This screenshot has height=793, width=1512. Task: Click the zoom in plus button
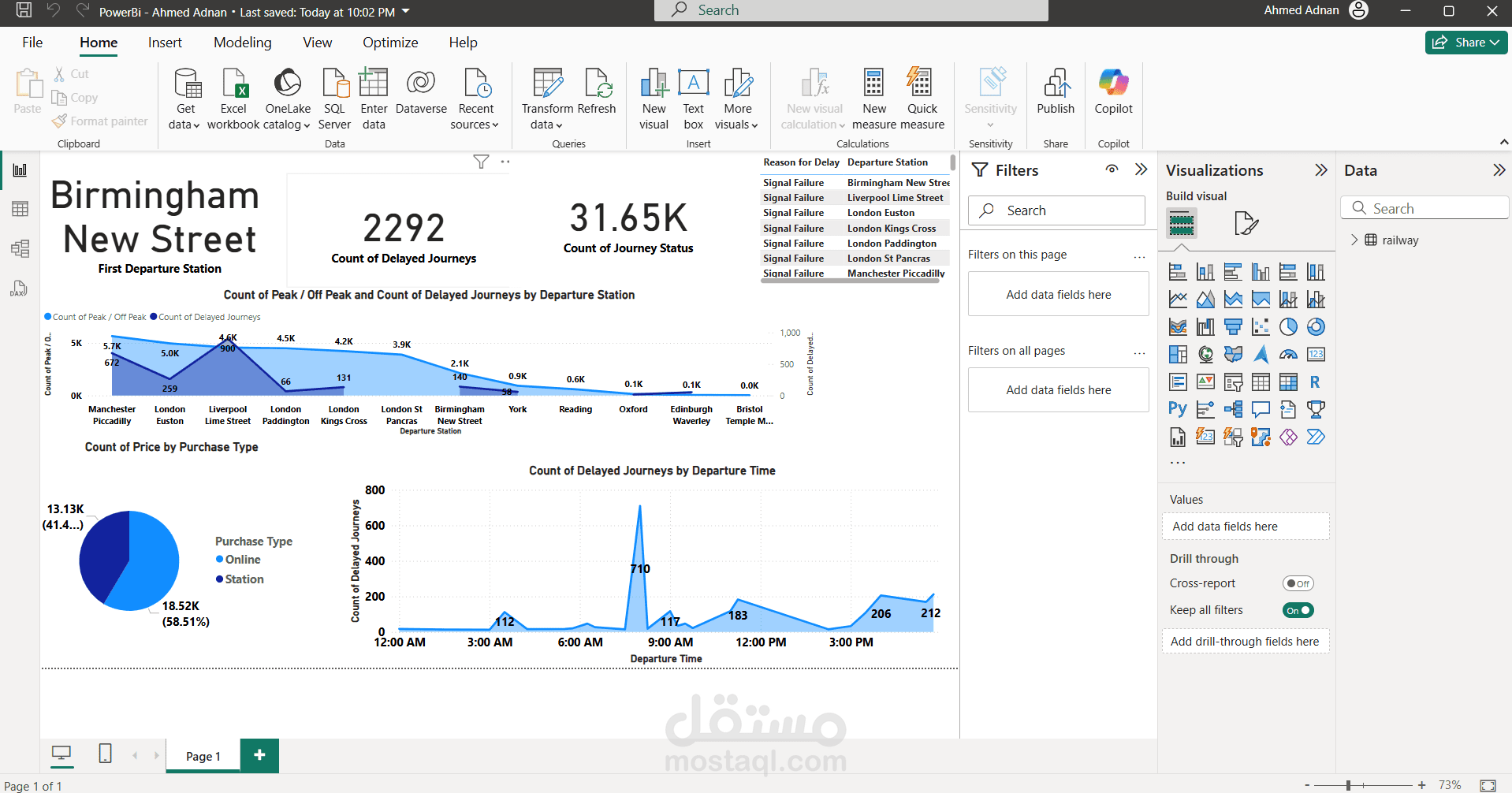coord(1421,785)
